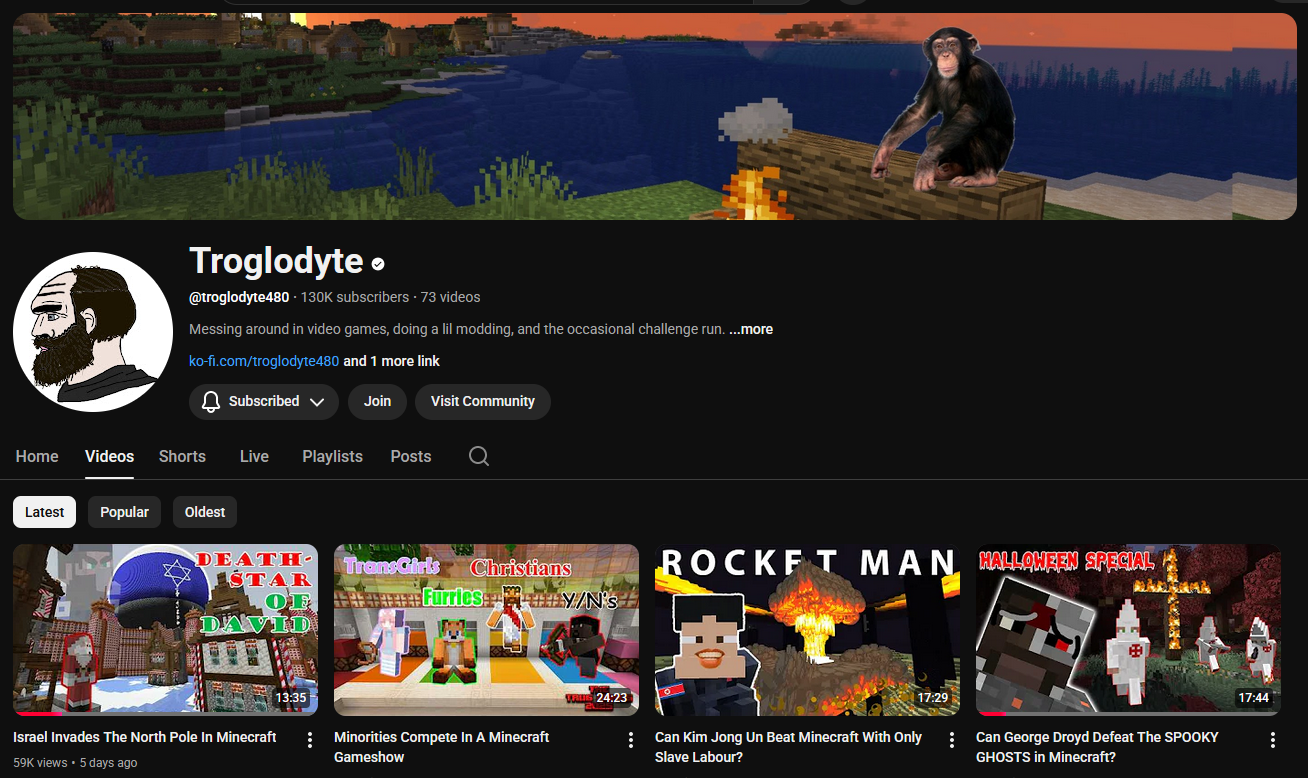Open the Troglodyte channel avatar image
Screen dimensions: 1308x778
pos(93,332)
